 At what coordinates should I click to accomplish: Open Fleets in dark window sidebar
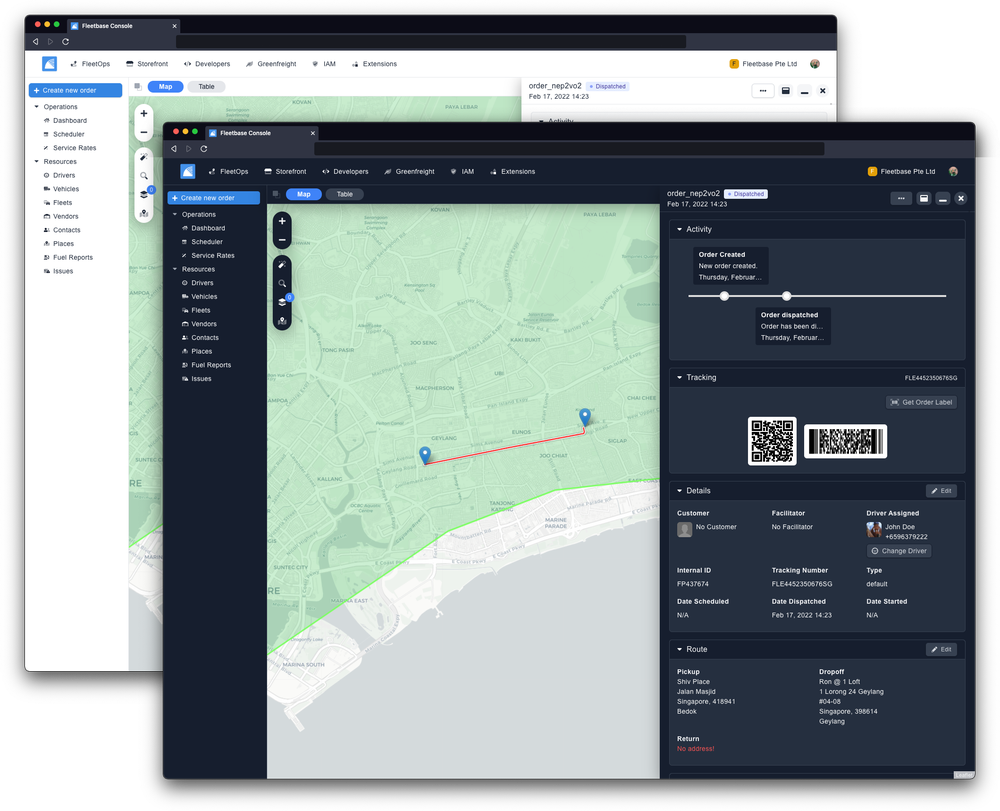[196, 311]
